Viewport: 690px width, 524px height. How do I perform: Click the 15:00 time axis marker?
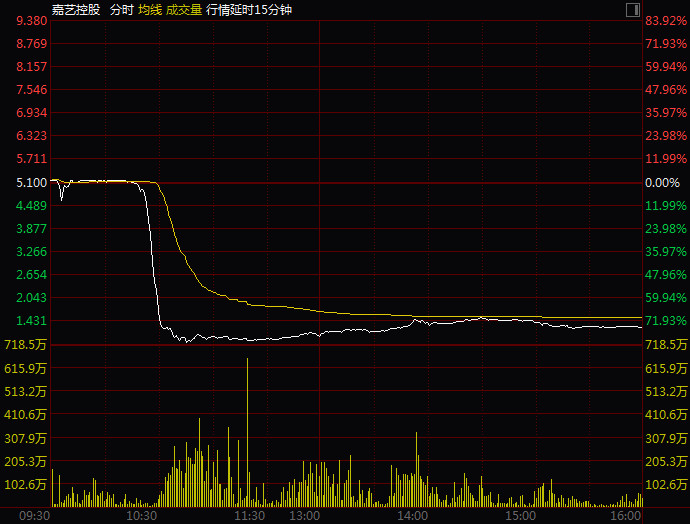coord(520,516)
